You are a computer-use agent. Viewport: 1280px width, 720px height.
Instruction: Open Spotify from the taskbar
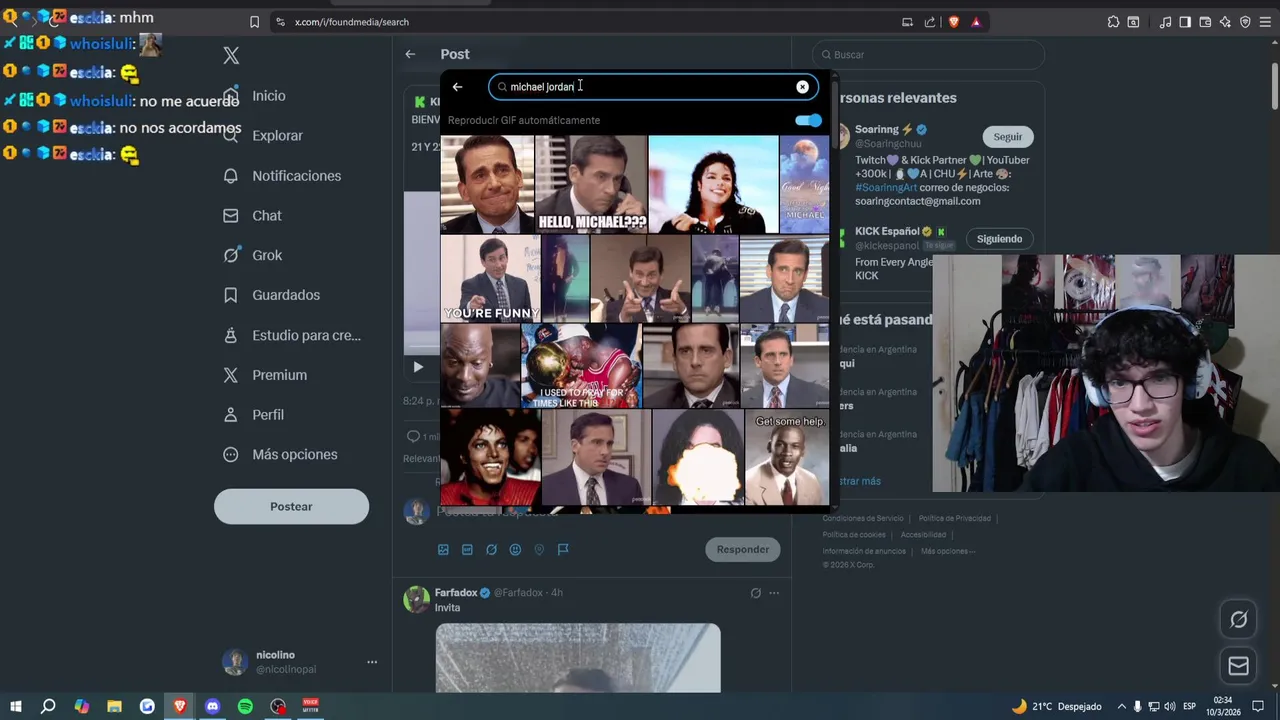point(245,706)
